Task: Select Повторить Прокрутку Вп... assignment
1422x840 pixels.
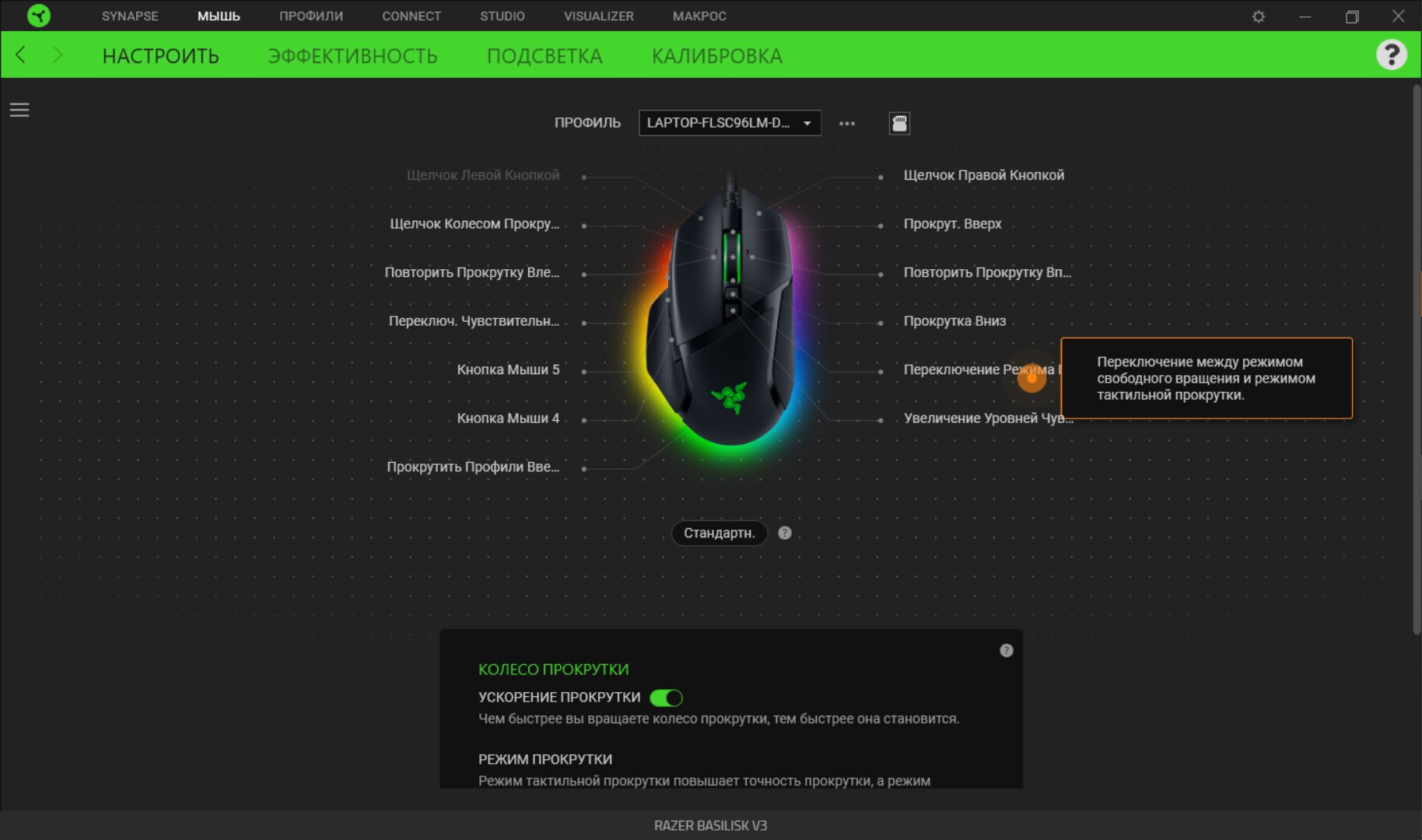Action: (987, 272)
